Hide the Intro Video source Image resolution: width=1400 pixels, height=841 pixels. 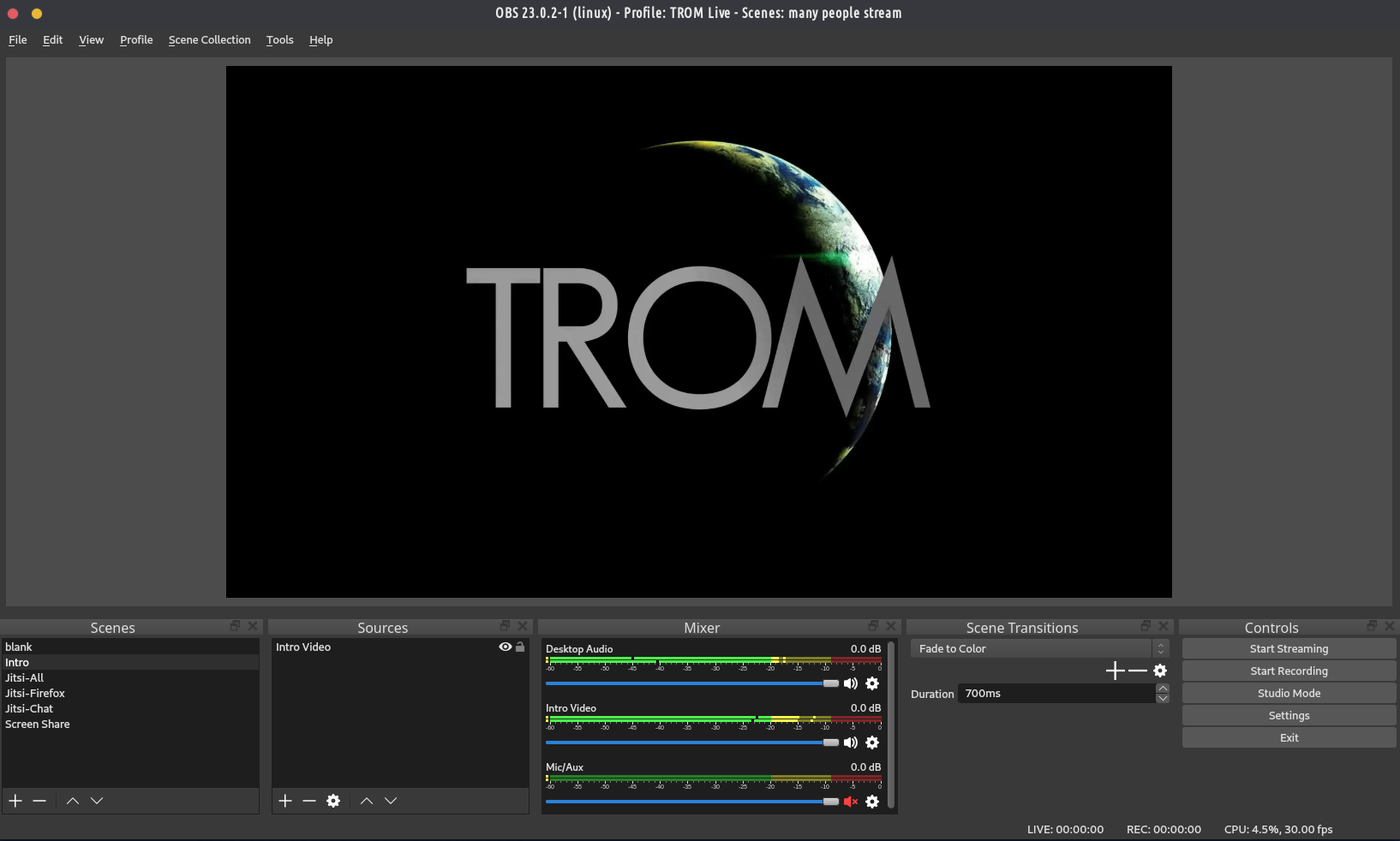(x=505, y=647)
